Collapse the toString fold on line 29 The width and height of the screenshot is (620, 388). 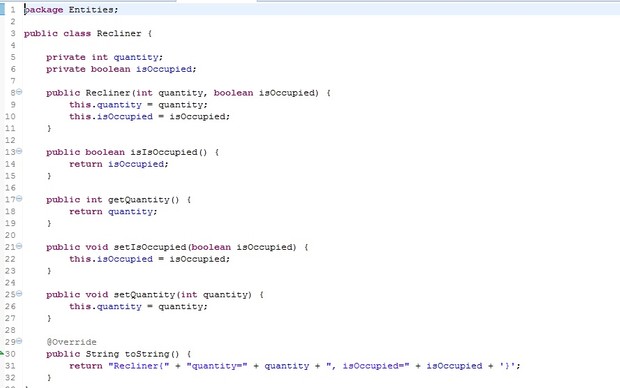tap(19, 341)
